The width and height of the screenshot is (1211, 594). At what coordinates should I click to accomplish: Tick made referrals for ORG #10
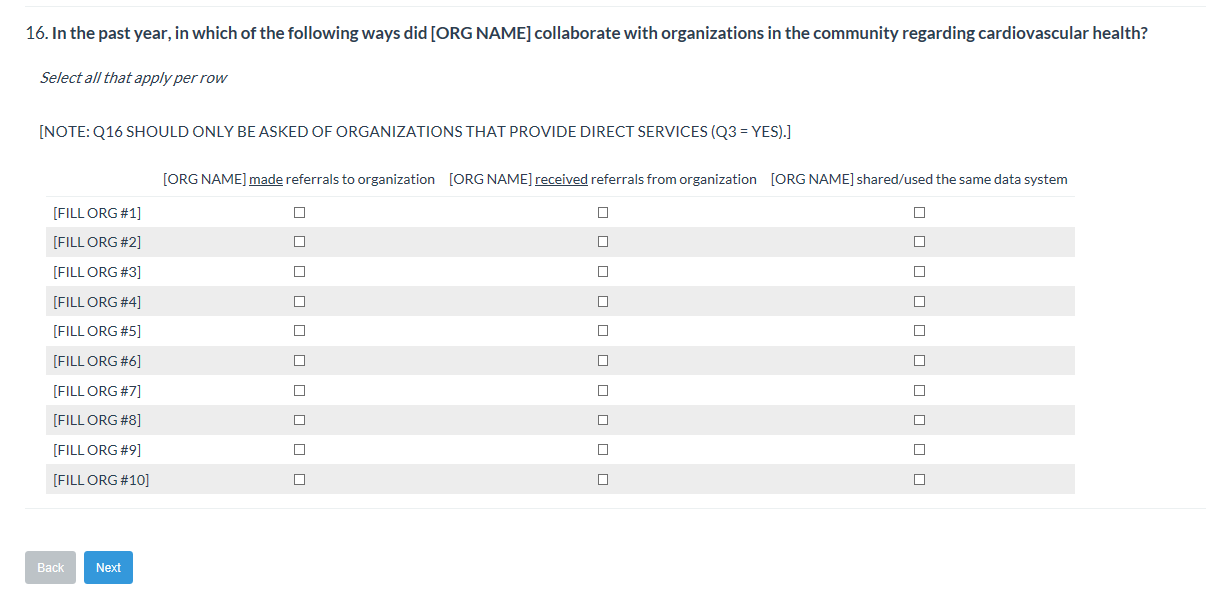(x=299, y=480)
